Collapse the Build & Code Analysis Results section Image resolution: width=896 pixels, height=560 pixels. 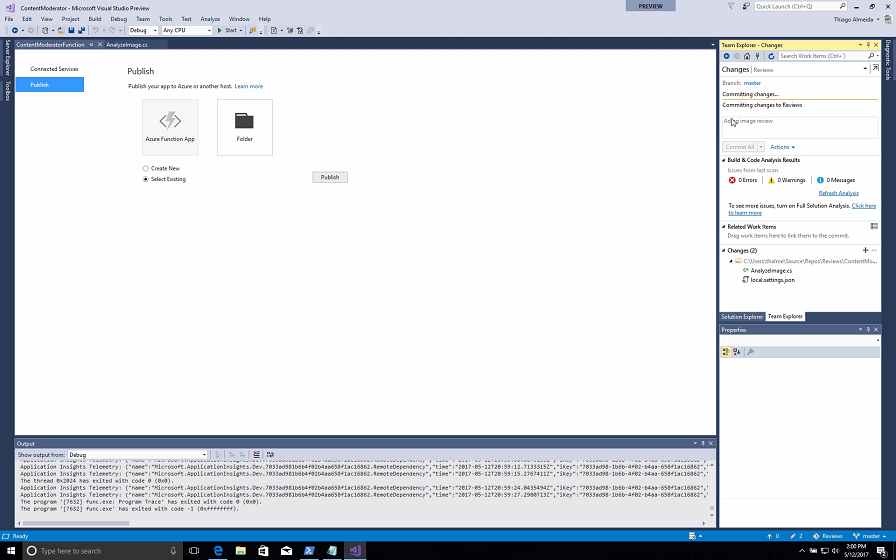[724, 160]
